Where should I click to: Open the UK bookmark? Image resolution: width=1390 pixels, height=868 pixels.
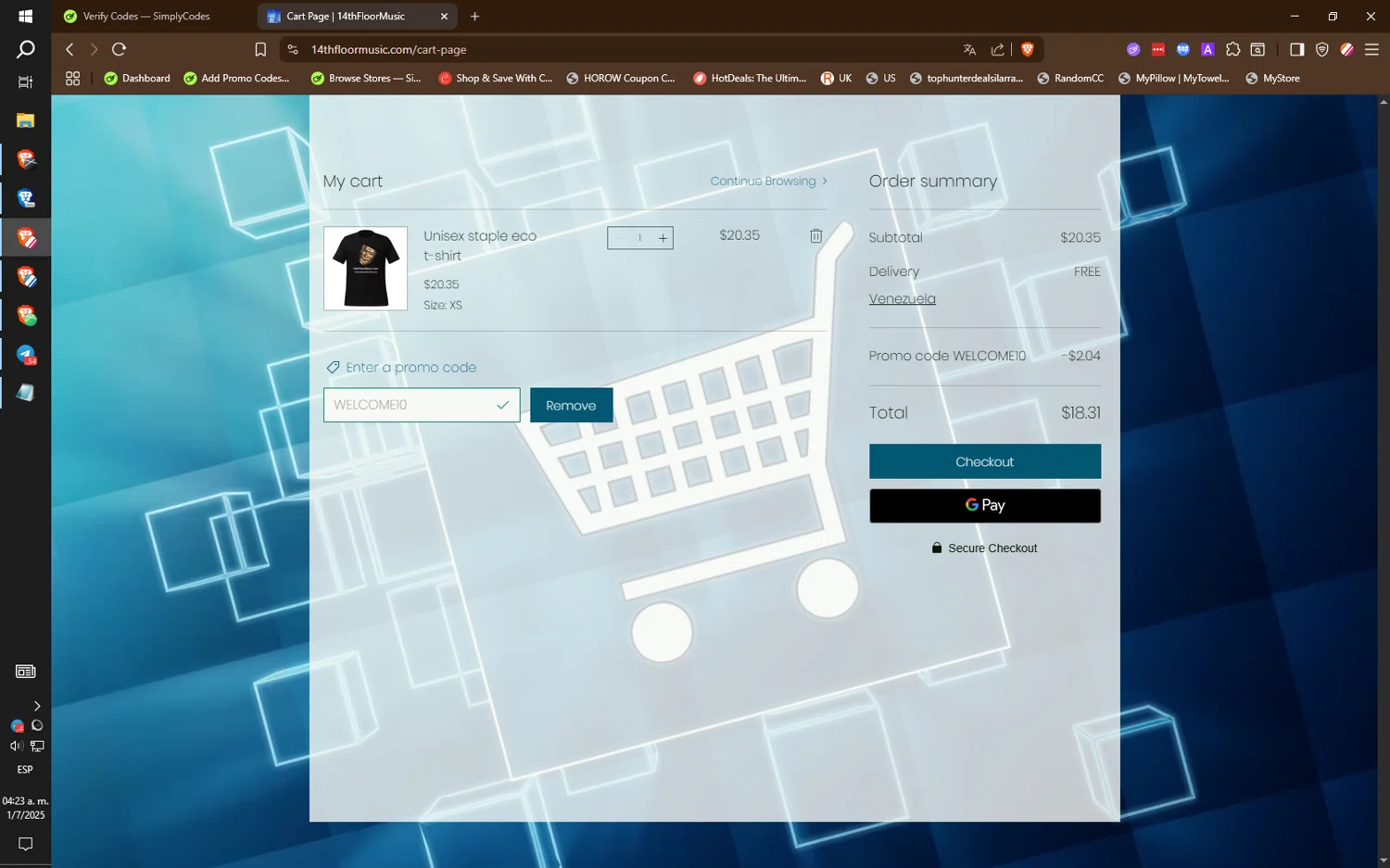pos(836,79)
